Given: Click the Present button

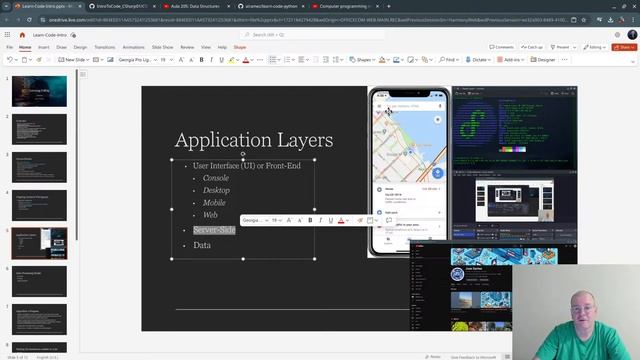Looking at the screenshot, I should pyautogui.click(x=560, y=47).
